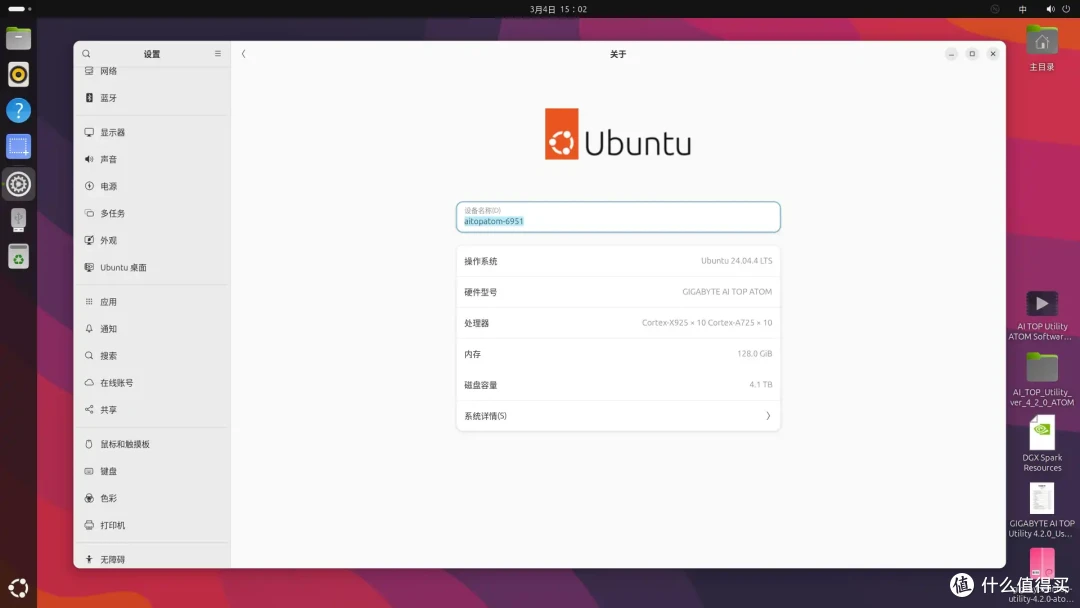Select the processor 'Cortex-X925 × 10' text
The height and width of the screenshot is (608, 1080).
(x=673, y=323)
